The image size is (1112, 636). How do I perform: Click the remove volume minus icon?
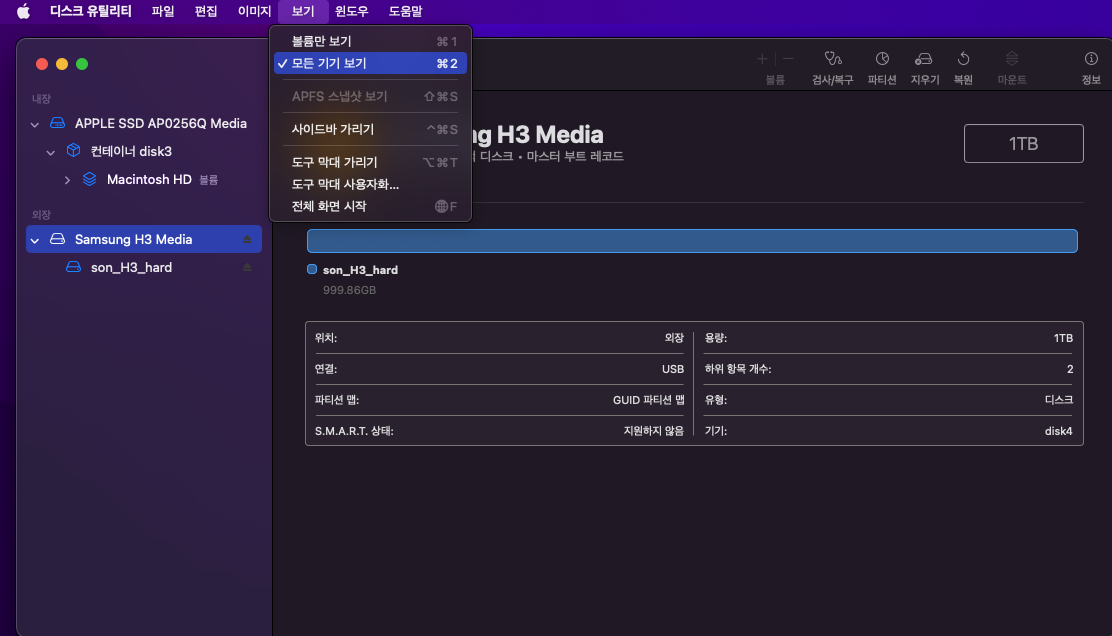click(x=788, y=59)
